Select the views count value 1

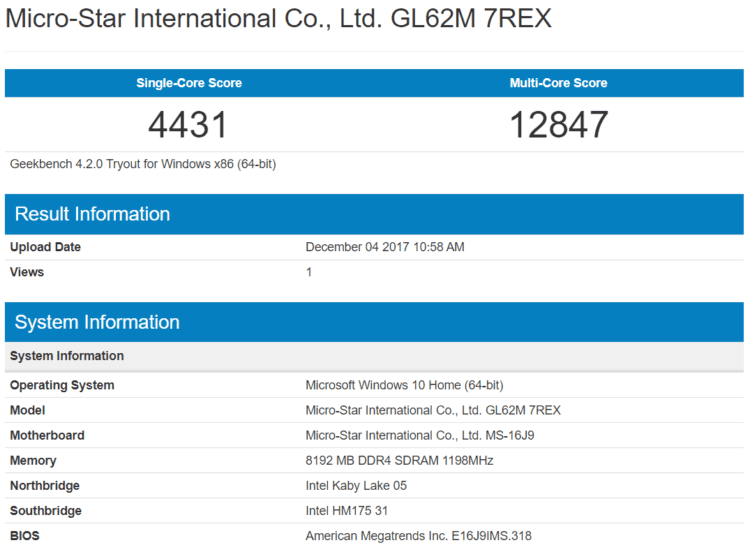(309, 272)
